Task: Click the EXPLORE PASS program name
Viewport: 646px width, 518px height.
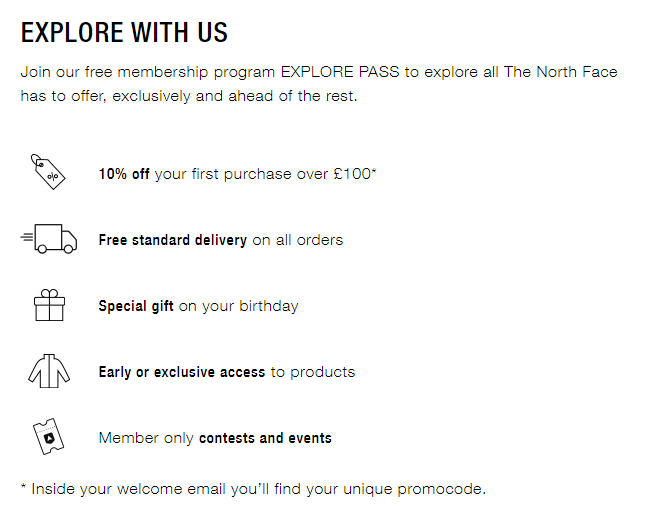Action: coord(340,72)
